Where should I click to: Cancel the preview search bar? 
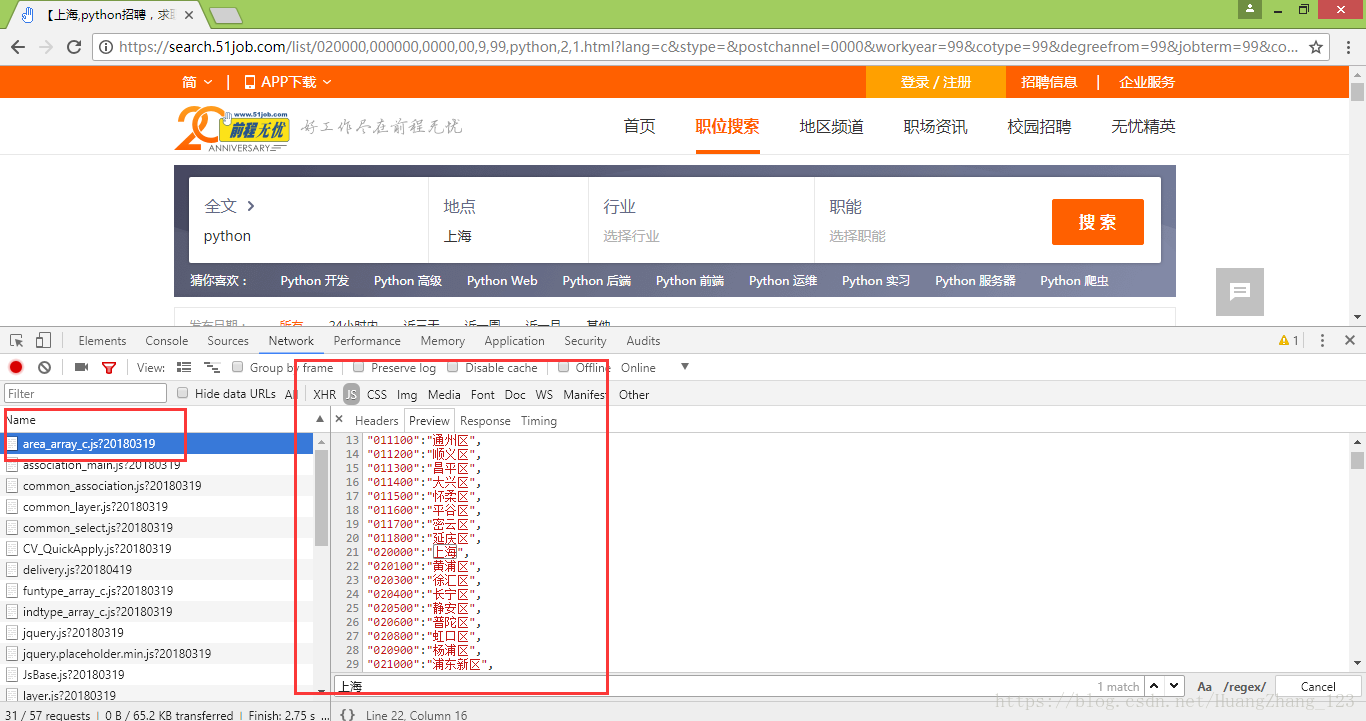(1318, 686)
